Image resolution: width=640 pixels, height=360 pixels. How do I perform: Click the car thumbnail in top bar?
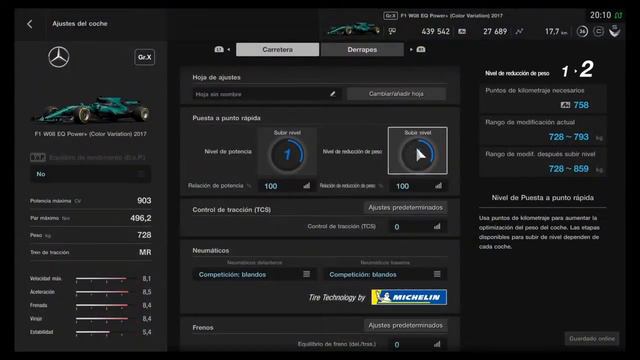pyautogui.click(x=353, y=29)
